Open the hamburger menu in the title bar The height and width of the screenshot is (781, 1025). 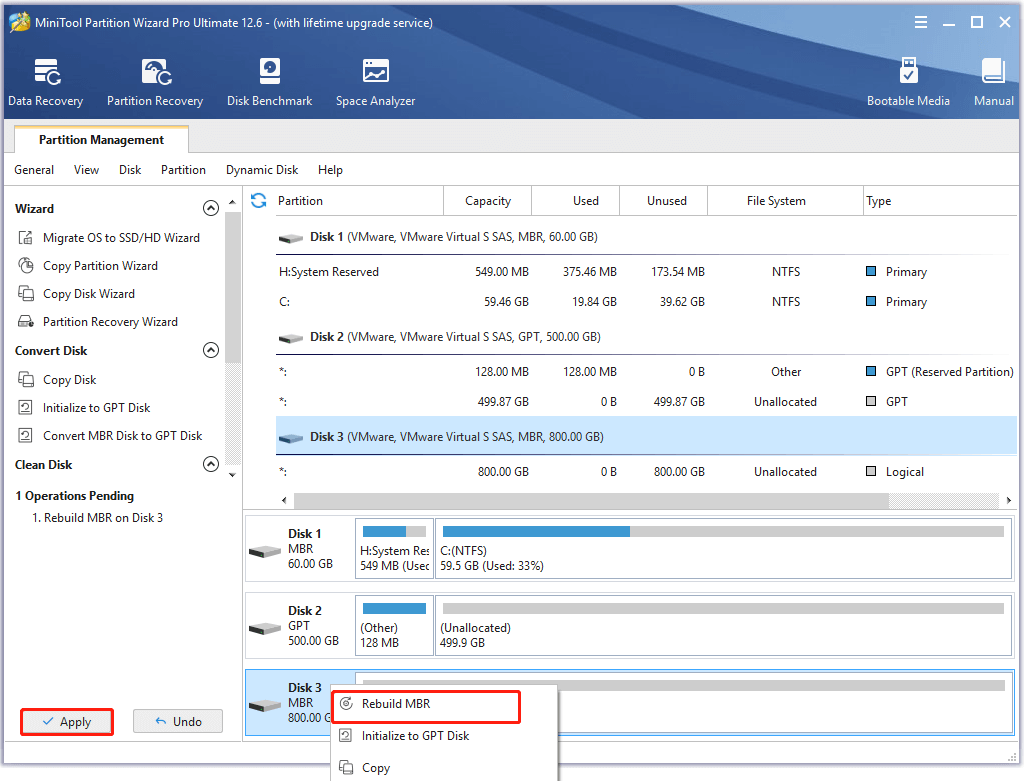click(x=920, y=22)
